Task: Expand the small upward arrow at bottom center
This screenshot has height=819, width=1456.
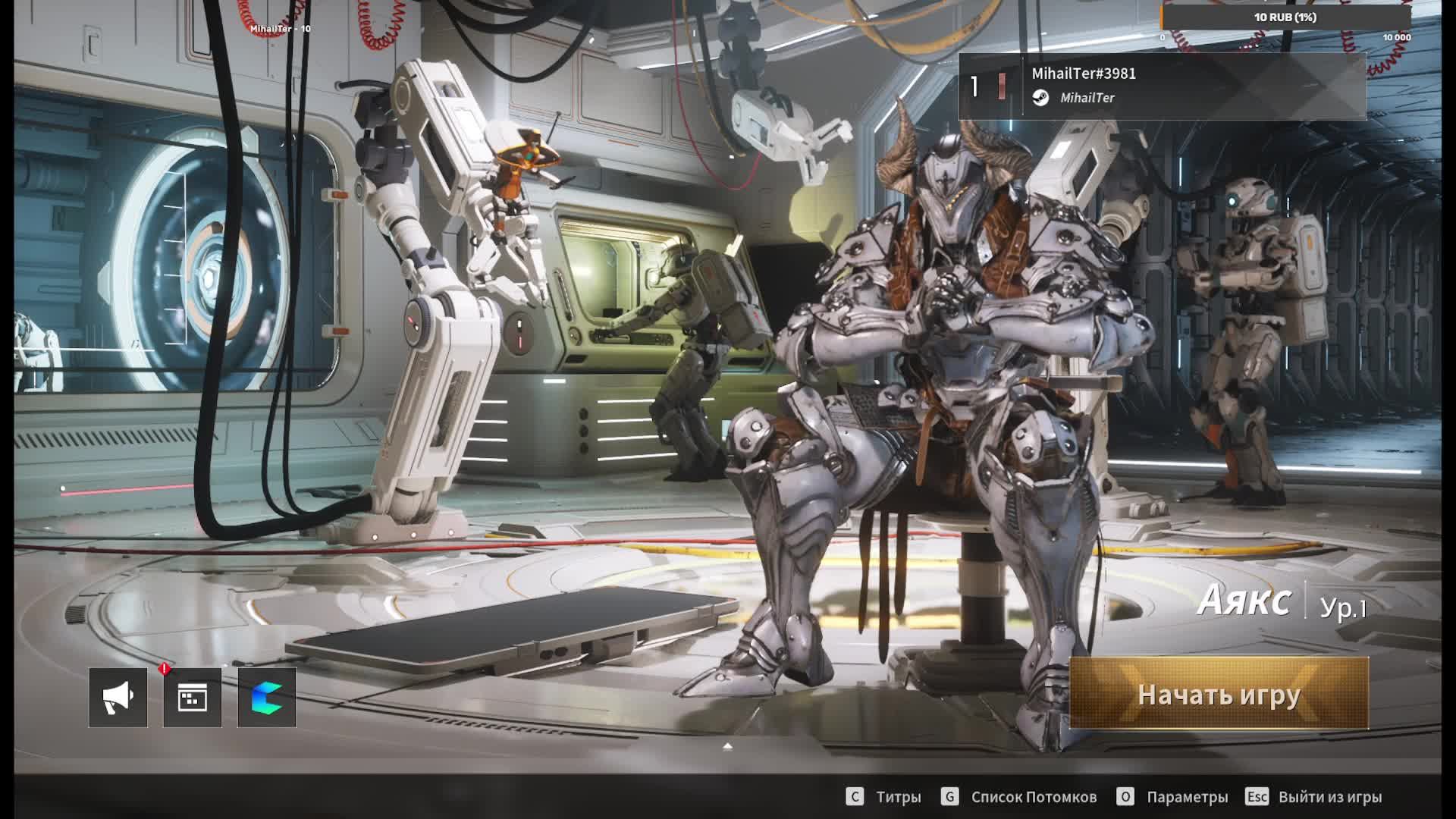Action: (727, 747)
